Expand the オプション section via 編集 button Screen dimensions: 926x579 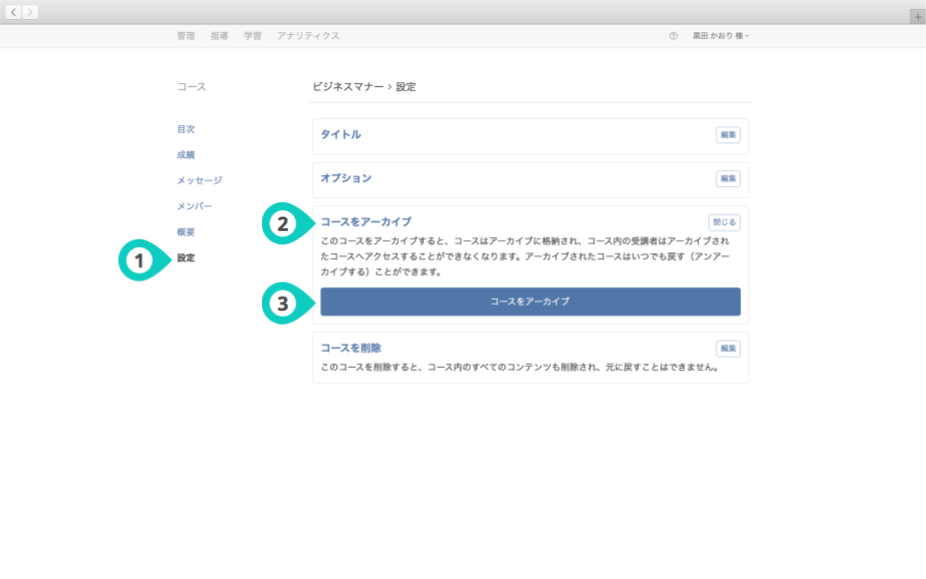click(x=728, y=179)
